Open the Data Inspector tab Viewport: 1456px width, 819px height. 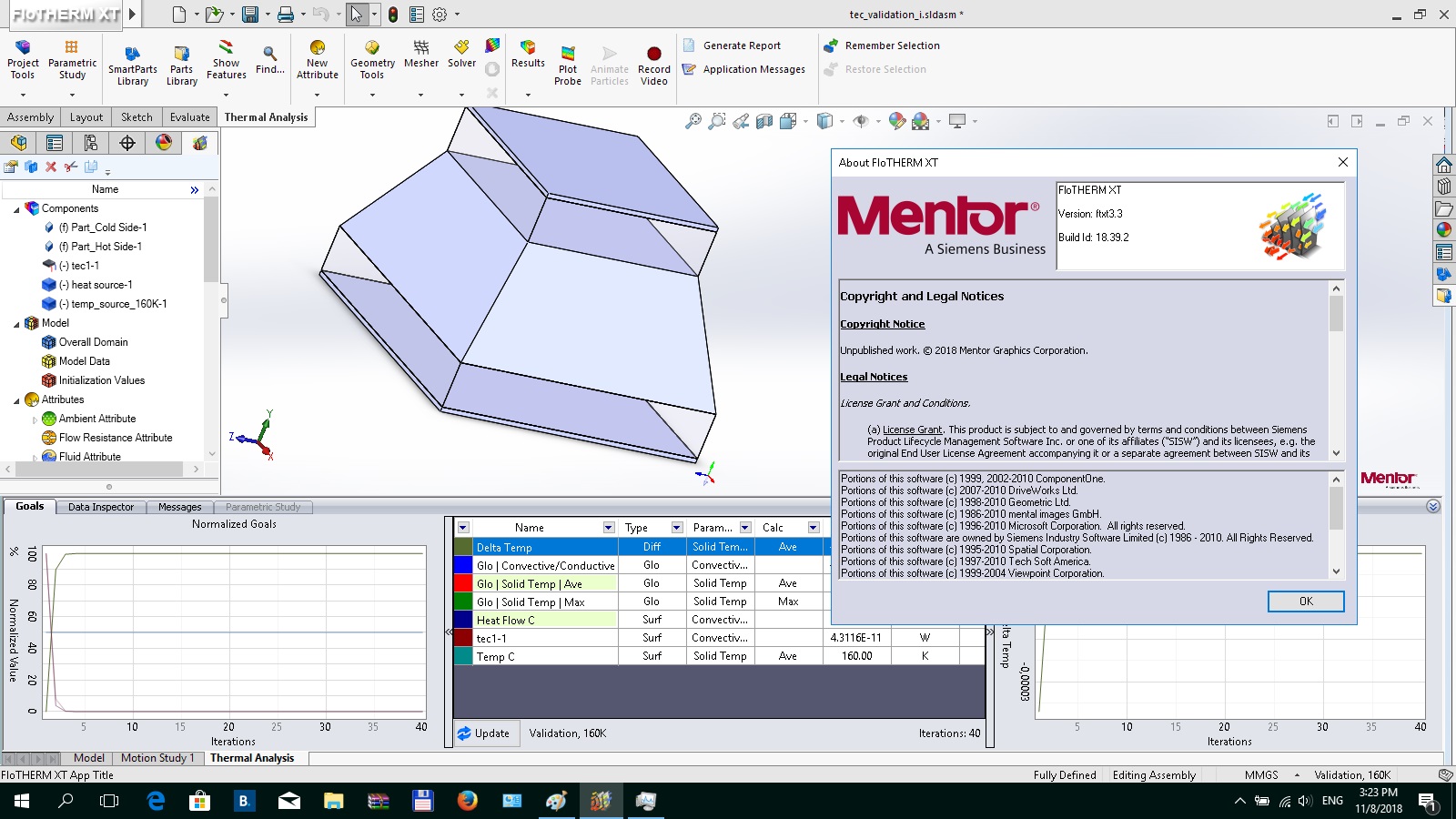pos(100,507)
